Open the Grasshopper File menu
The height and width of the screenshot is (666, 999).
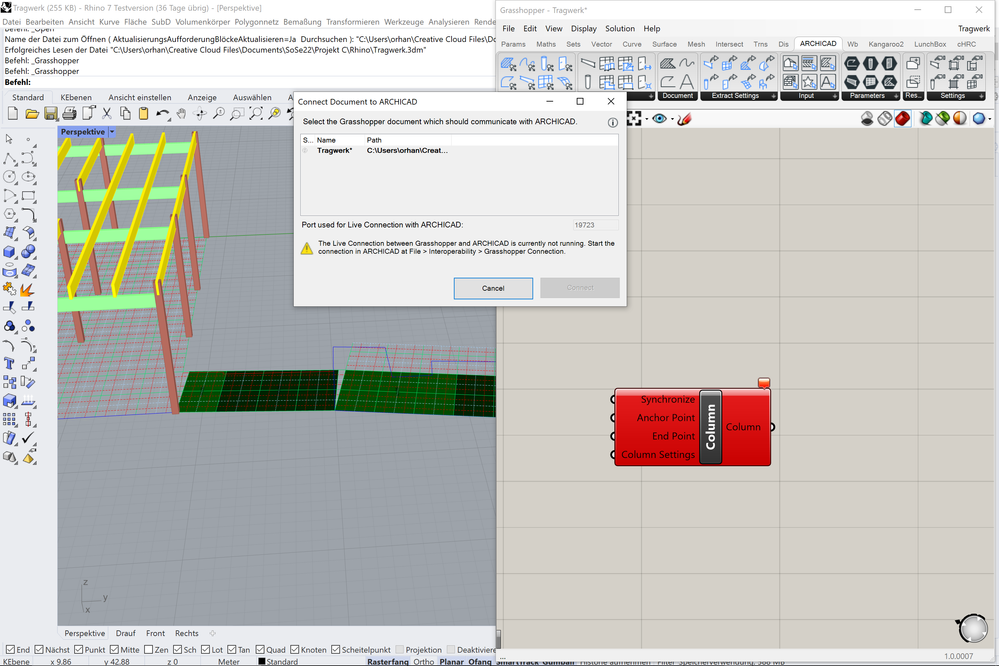pyautogui.click(x=508, y=29)
